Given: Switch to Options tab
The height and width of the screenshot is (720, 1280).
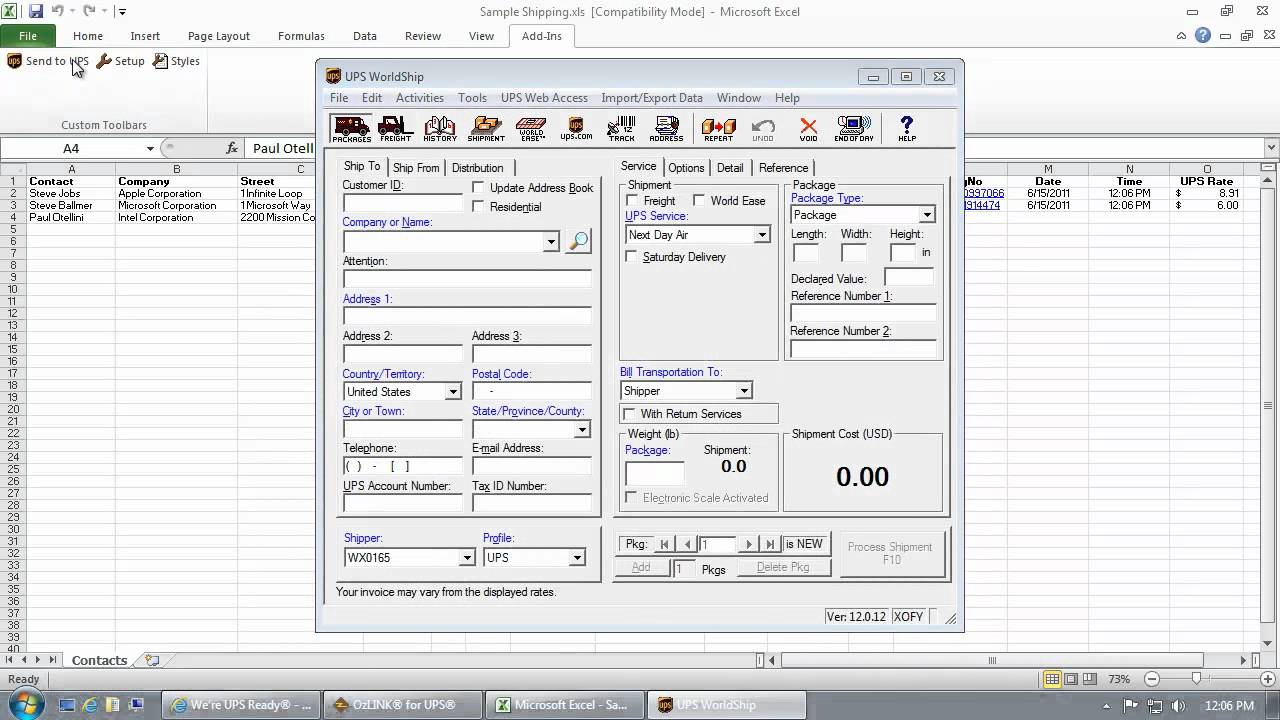Looking at the screenshot, I should click(686, 168).
